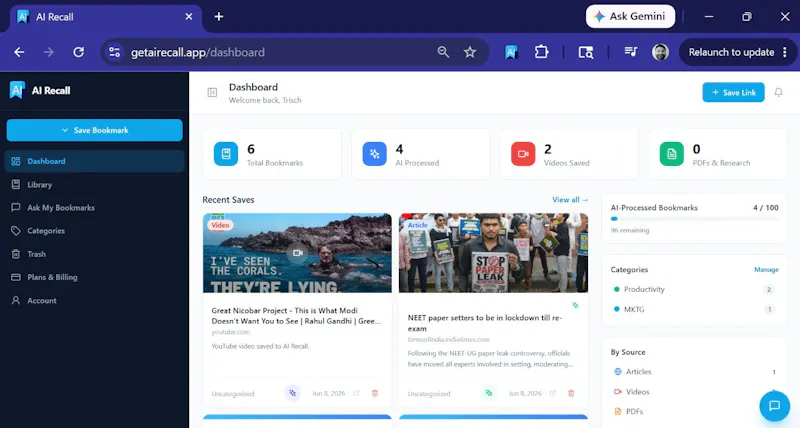Open a new browser tab
Image resolution: width=800 pixels, height=428 pixels.
point(219,17)
